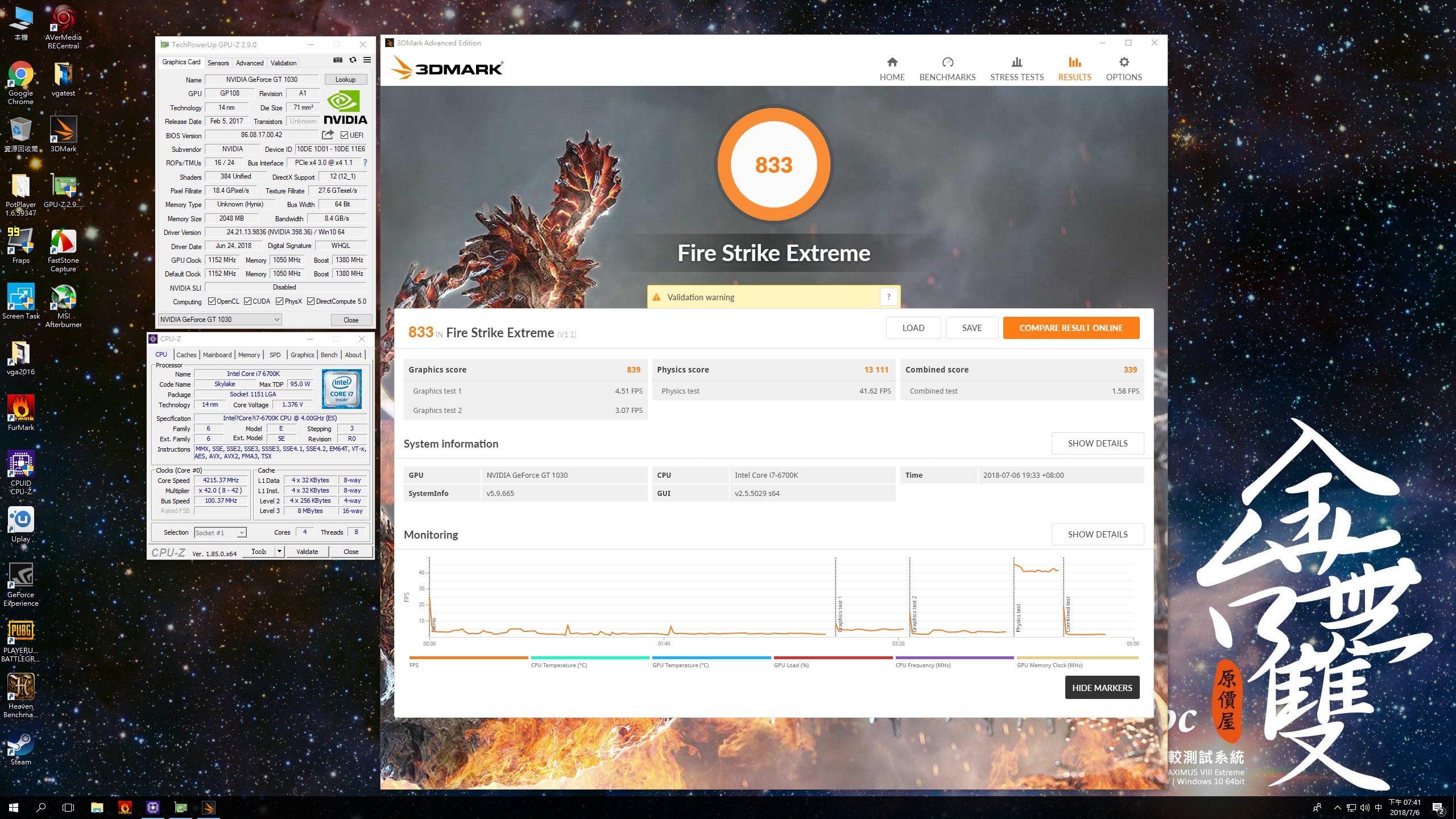Switch to the Advanced tab in GPU-Z

(x=250, y=63)
